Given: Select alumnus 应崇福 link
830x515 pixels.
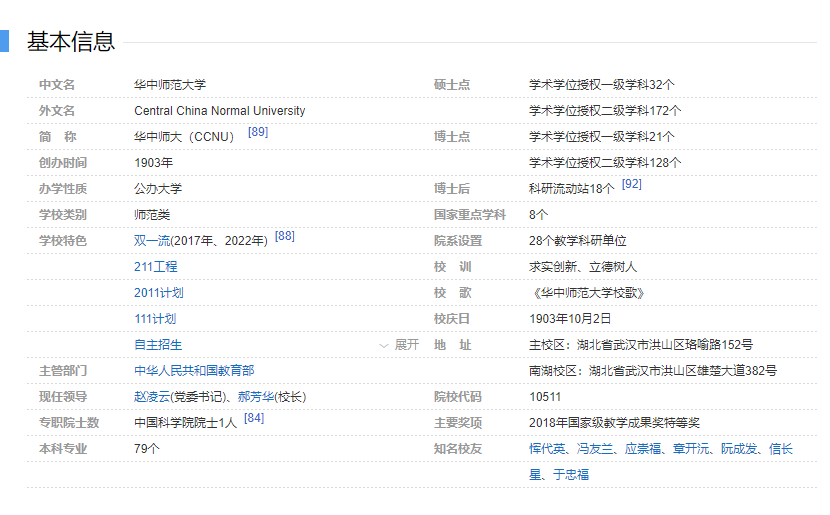Looking at the screenshot, I should pos(643,449).
